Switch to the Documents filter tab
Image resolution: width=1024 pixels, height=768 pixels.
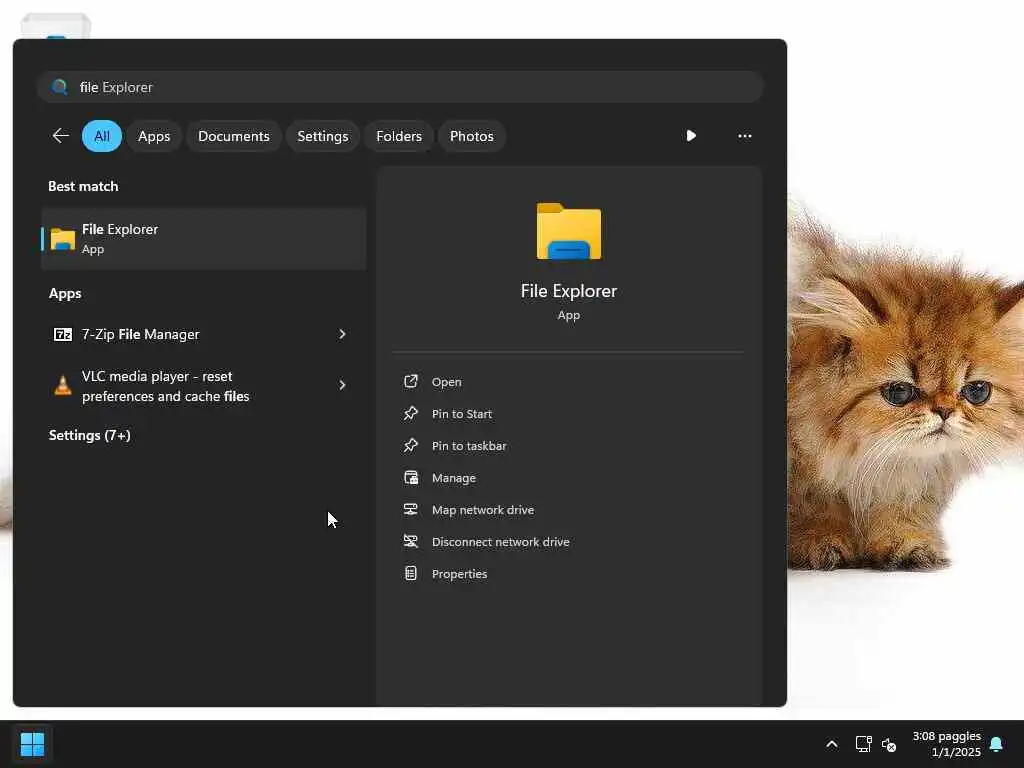234,136
